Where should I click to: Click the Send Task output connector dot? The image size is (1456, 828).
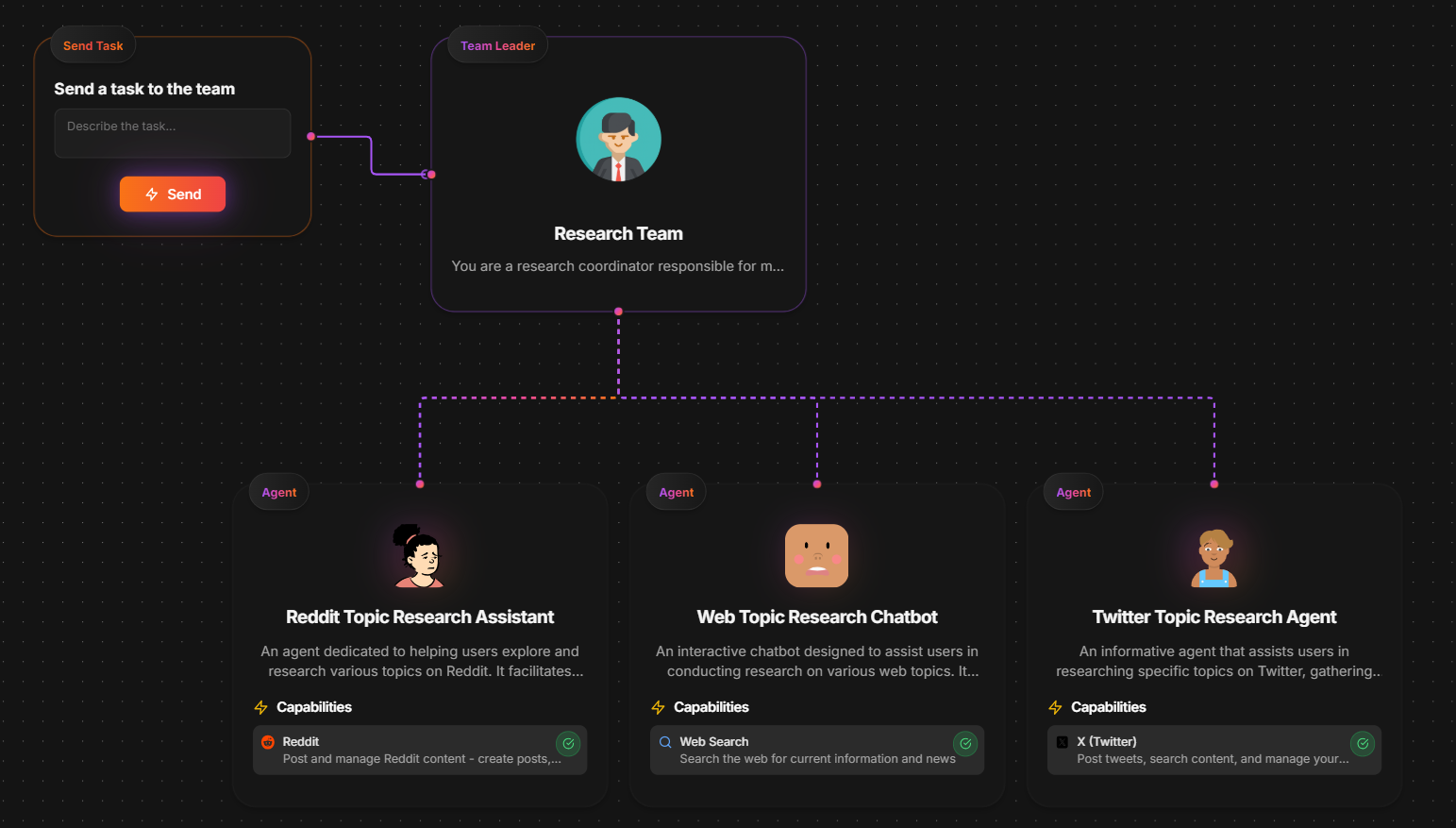click(x=311, y=137)
